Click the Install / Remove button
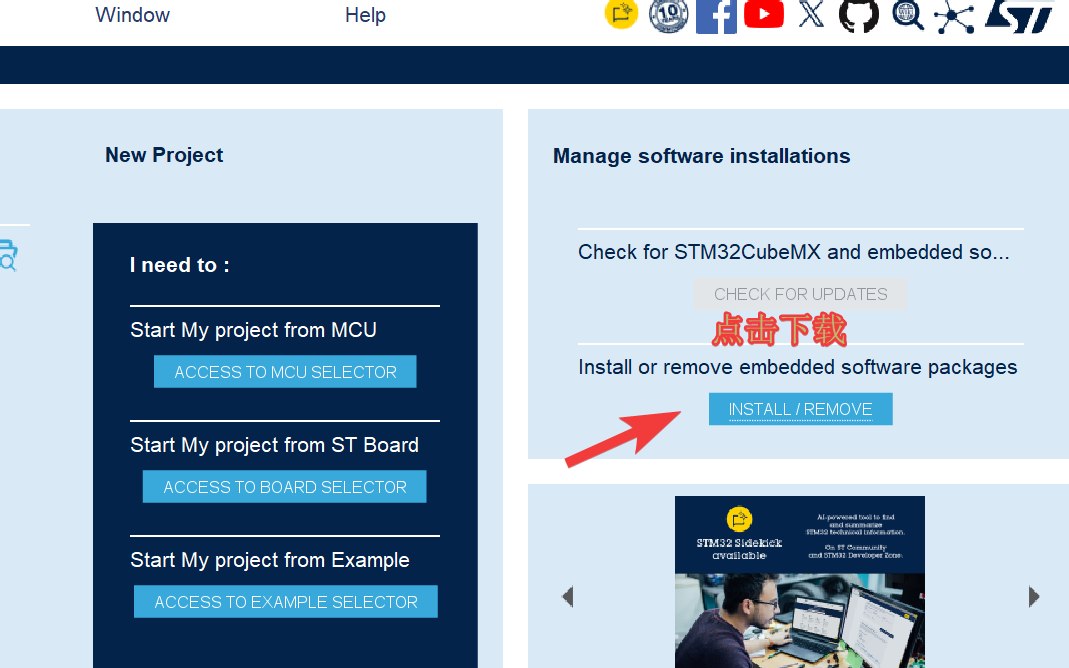The width and height of the screenshot is (1069, 668). click(800, 409)
